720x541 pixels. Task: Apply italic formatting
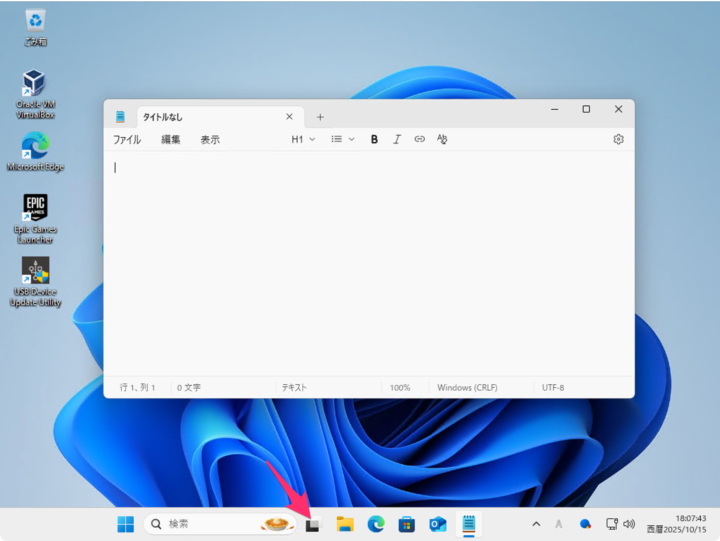397,140
